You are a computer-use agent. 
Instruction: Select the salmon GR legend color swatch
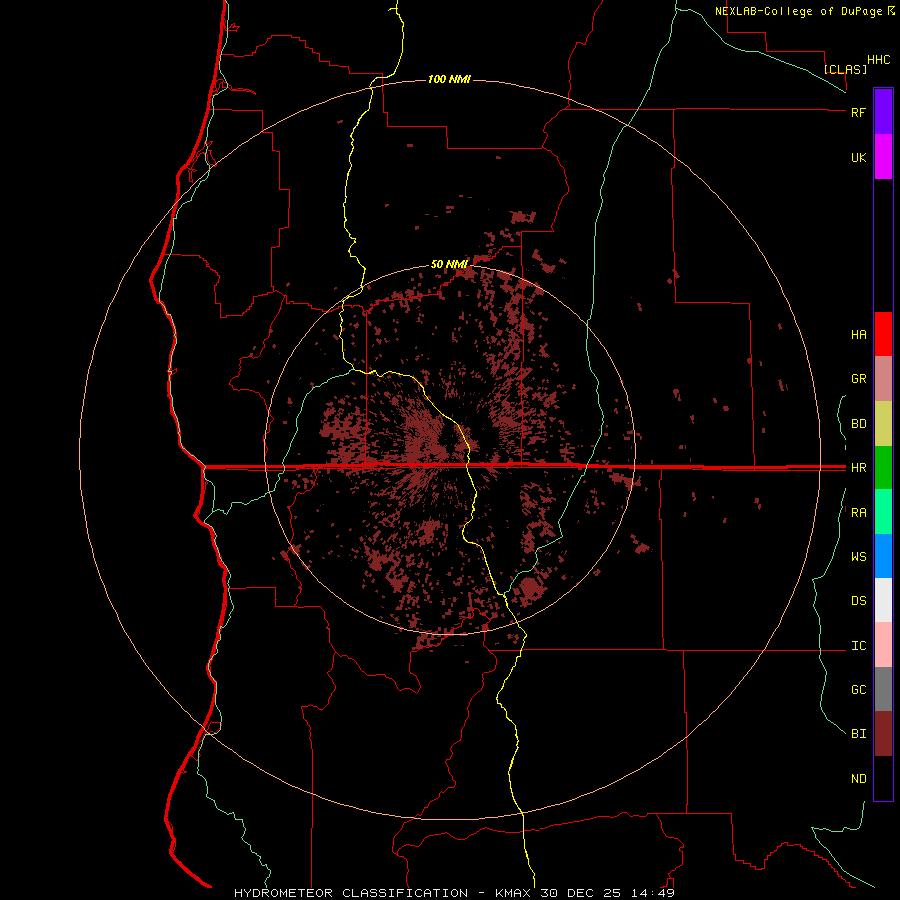tap(883, 379)
